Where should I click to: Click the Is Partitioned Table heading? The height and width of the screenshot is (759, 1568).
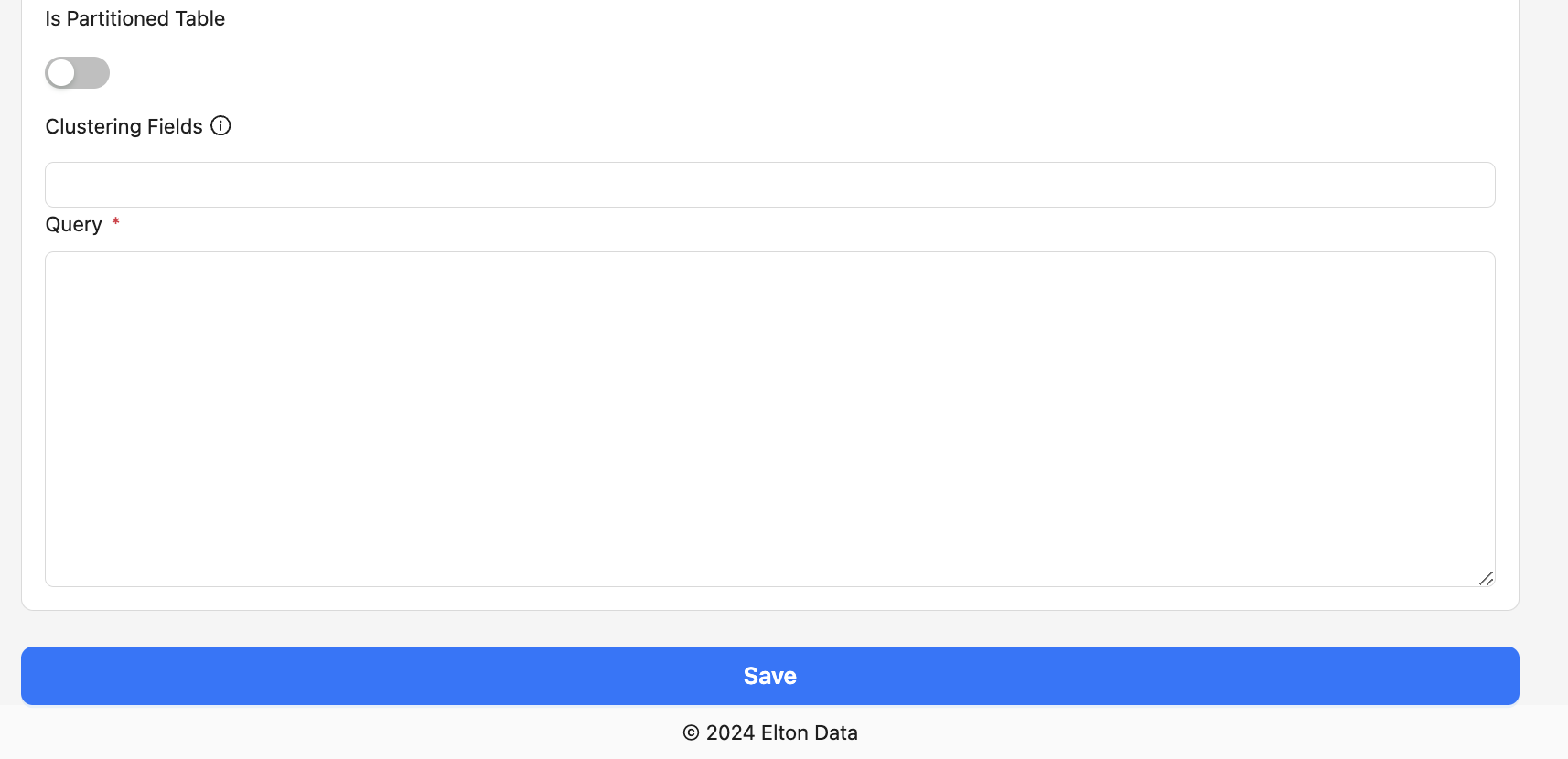click(134, 18)
